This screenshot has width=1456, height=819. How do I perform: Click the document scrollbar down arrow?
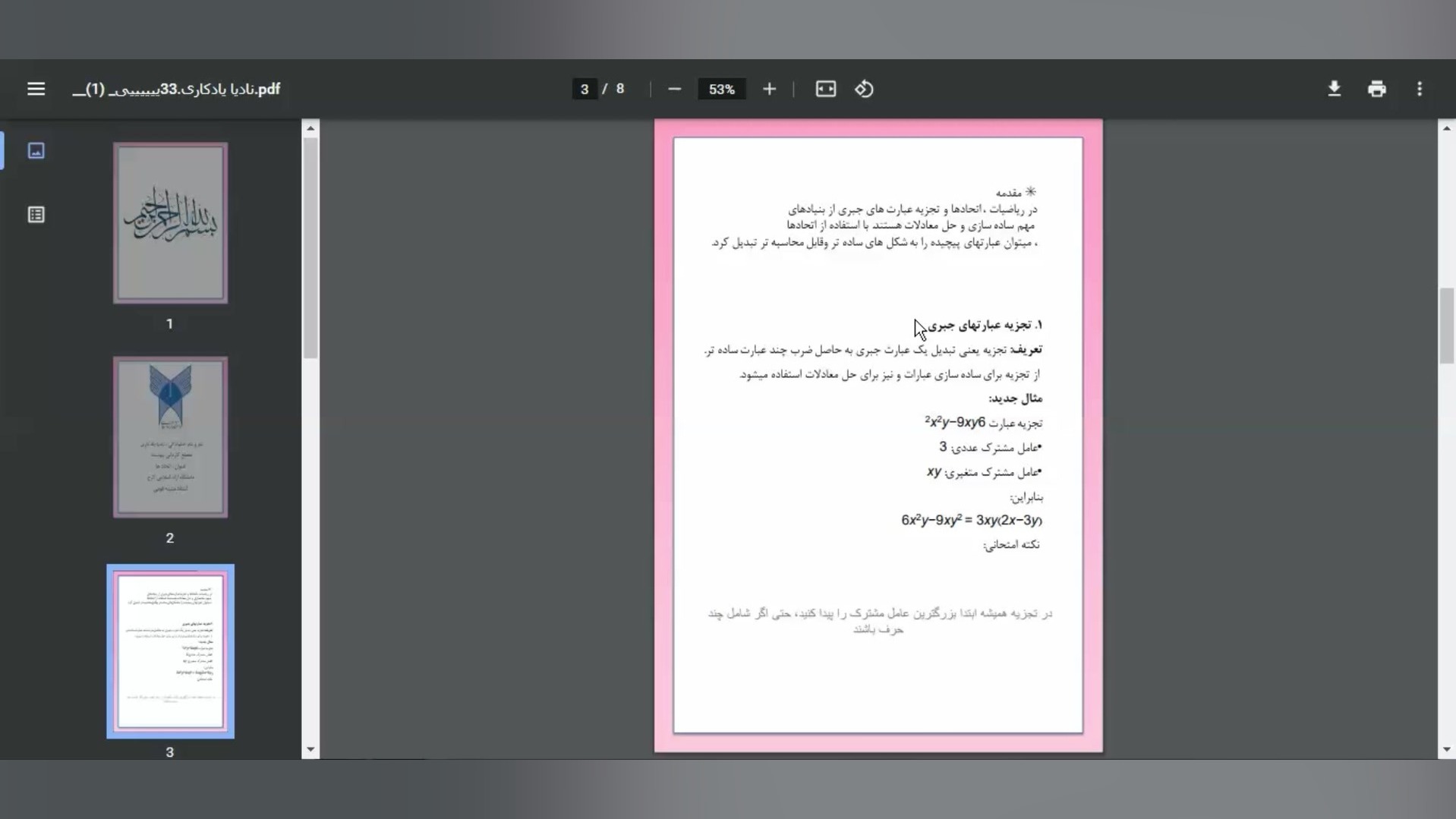click(x=1446, y=749)
